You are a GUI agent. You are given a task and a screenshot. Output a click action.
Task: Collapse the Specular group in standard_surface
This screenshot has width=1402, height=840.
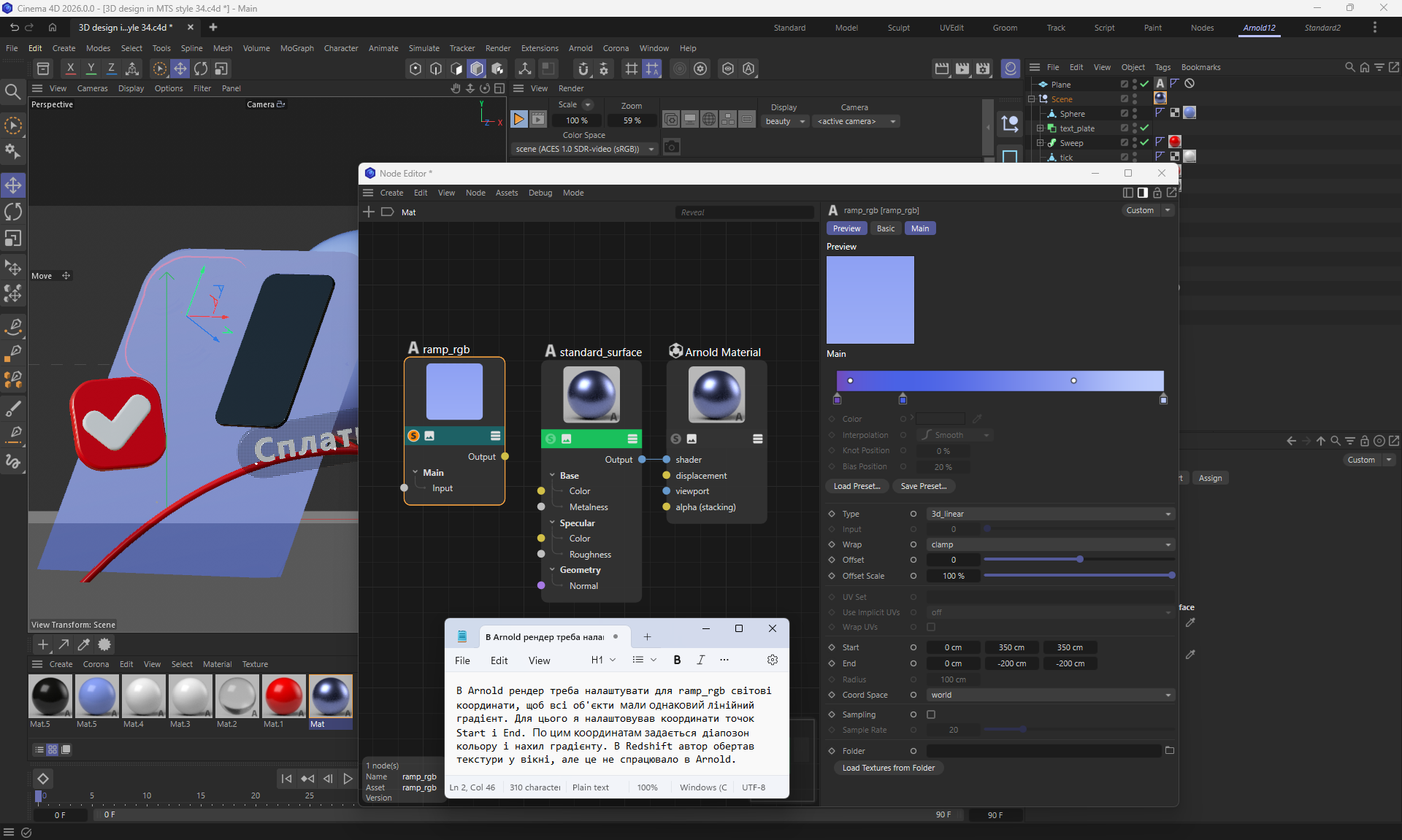(x=553, y=523)
